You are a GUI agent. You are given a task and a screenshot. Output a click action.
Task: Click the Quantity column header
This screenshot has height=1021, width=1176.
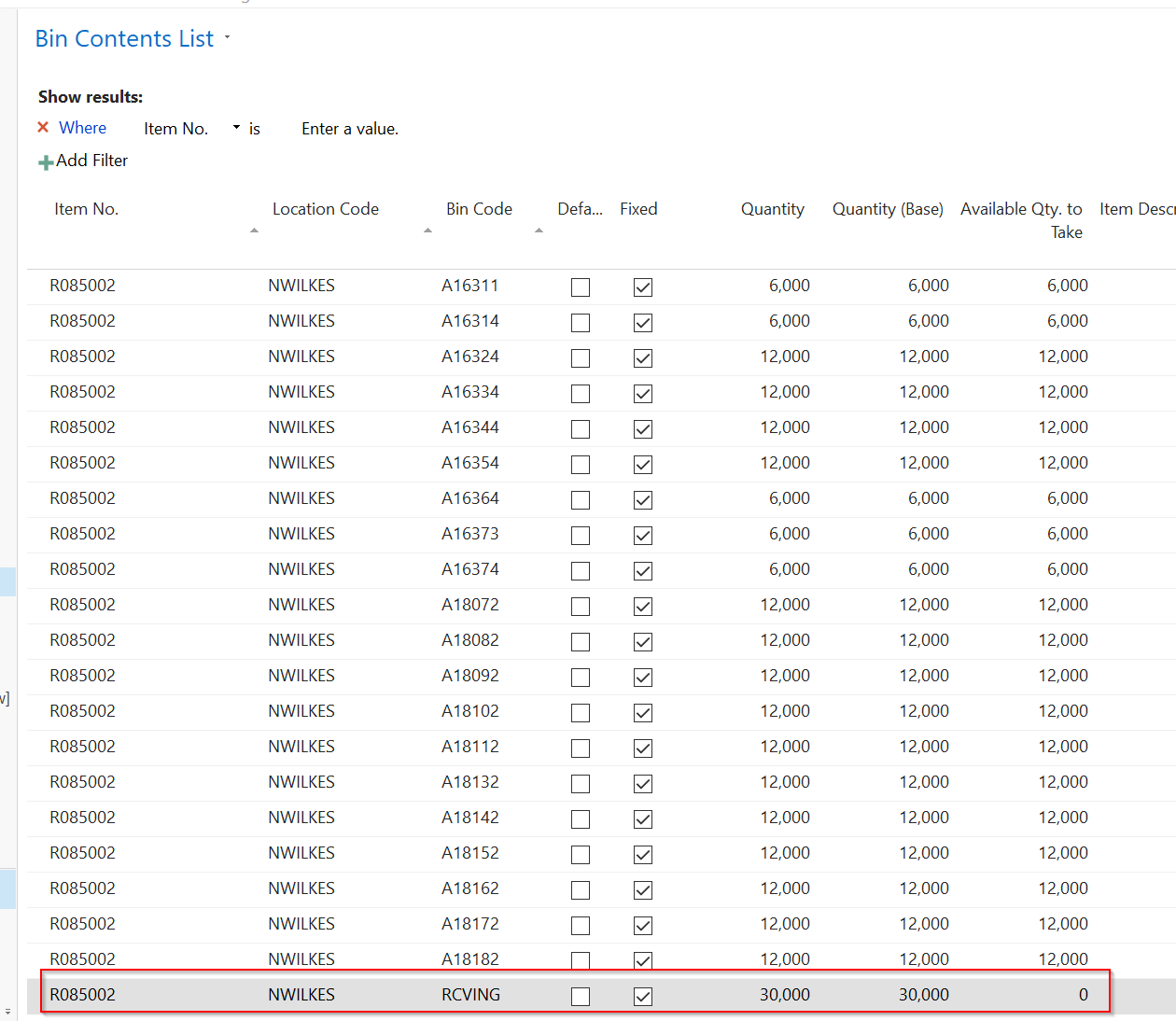772,209
